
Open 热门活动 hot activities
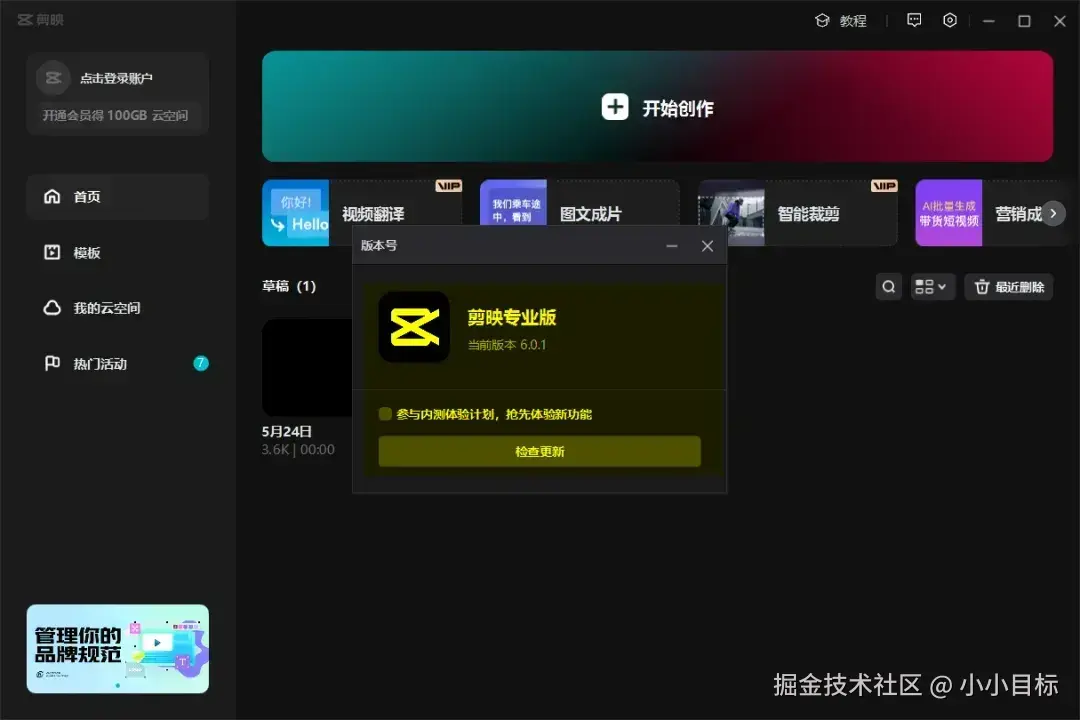click(118, 364)
